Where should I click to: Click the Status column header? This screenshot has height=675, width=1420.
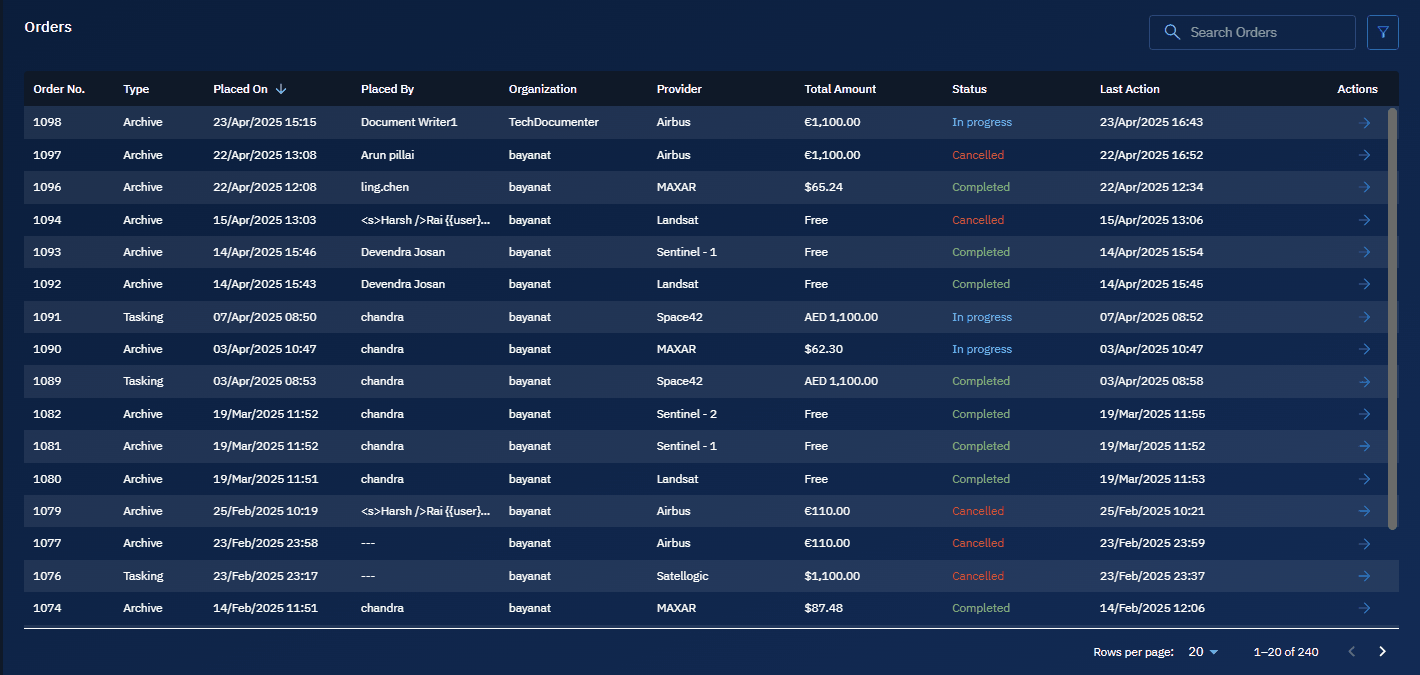(x=969, y=89)
